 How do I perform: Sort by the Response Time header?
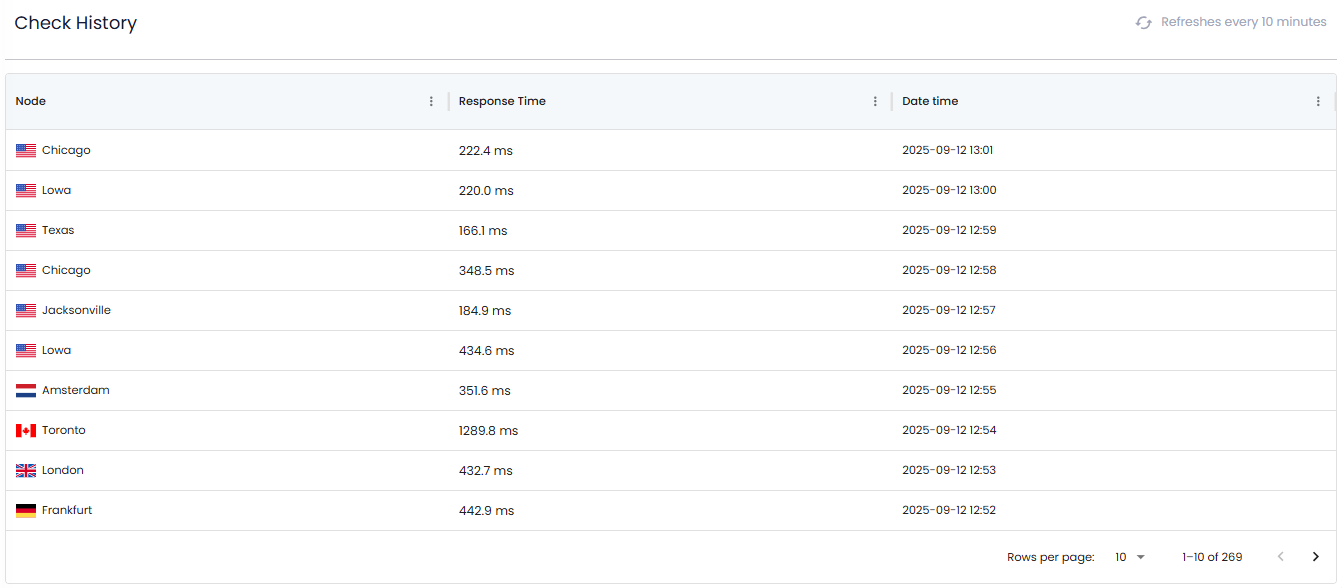(x=502, y=101)
